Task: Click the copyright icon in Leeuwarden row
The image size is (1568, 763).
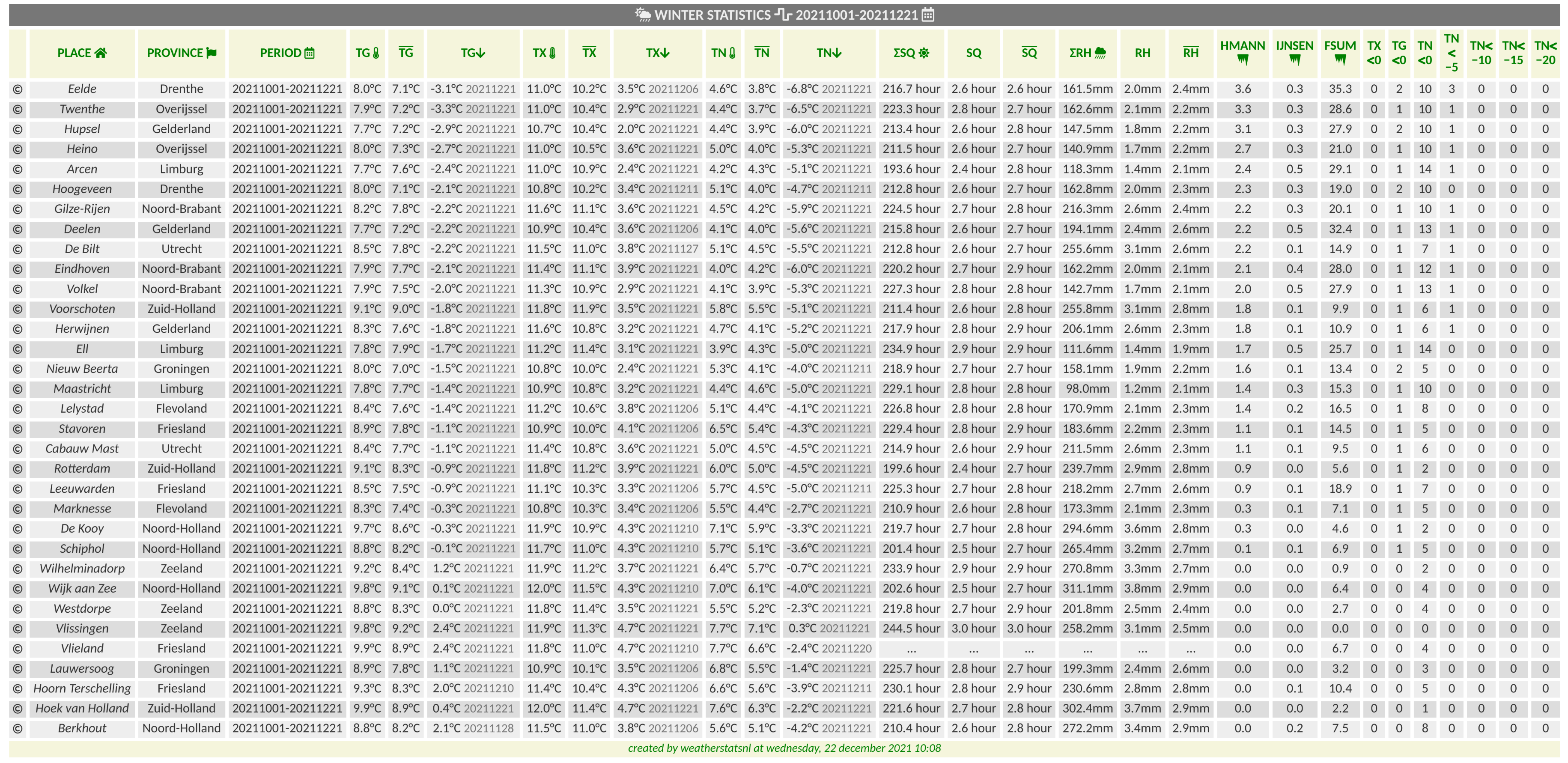Action: tap(18, 489)
